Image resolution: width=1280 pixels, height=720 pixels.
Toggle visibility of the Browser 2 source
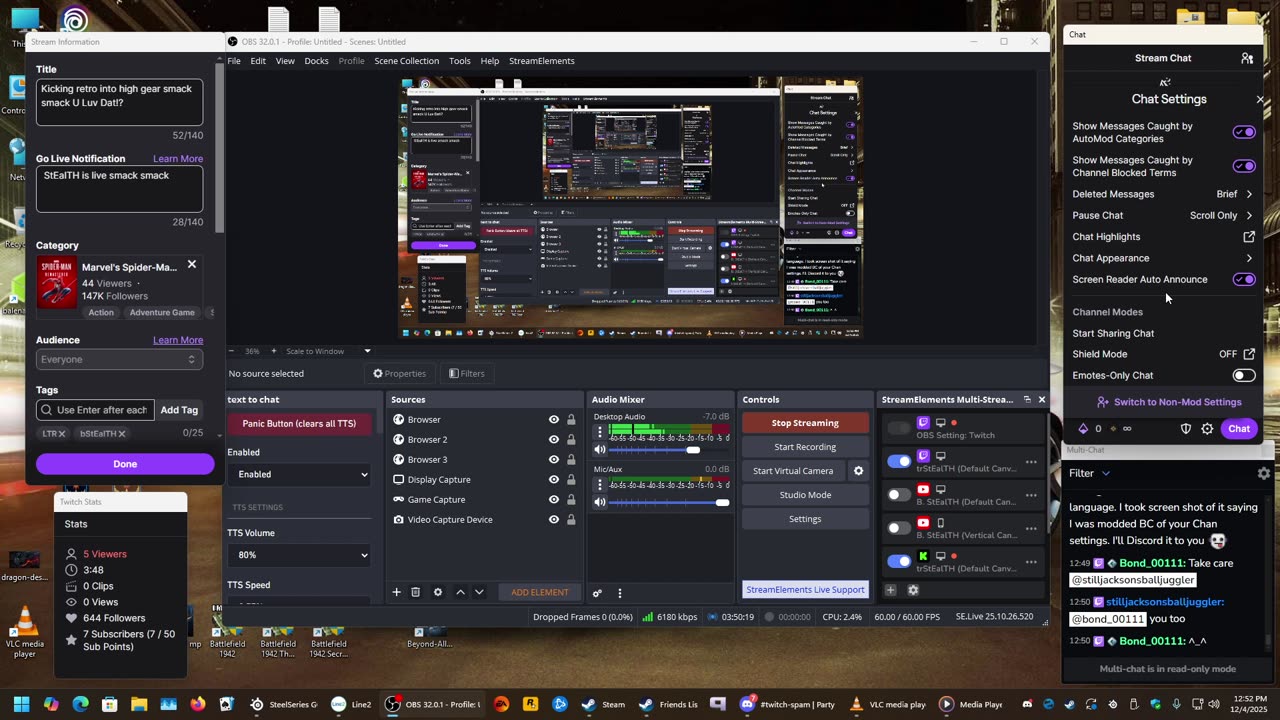(553, 440)
